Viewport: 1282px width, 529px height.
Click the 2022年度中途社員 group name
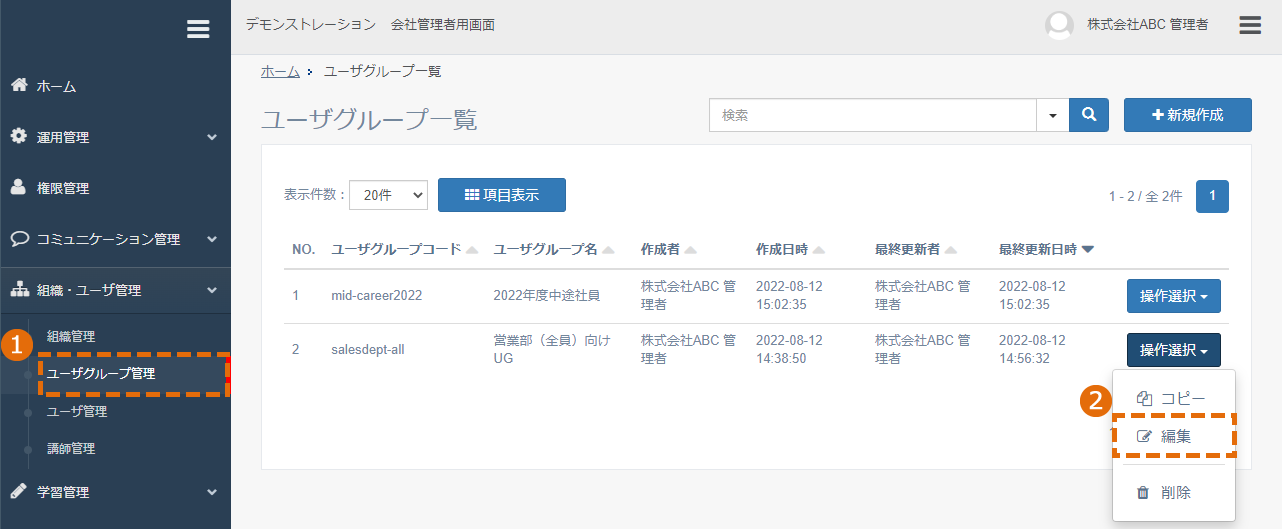547,296
